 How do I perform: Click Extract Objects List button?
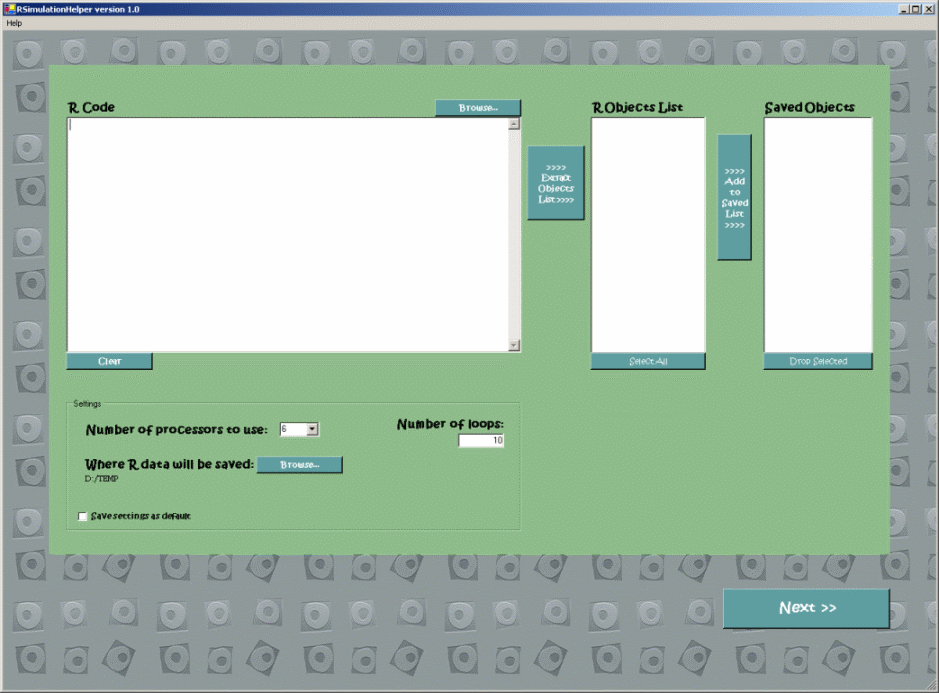tap(556, 183)
